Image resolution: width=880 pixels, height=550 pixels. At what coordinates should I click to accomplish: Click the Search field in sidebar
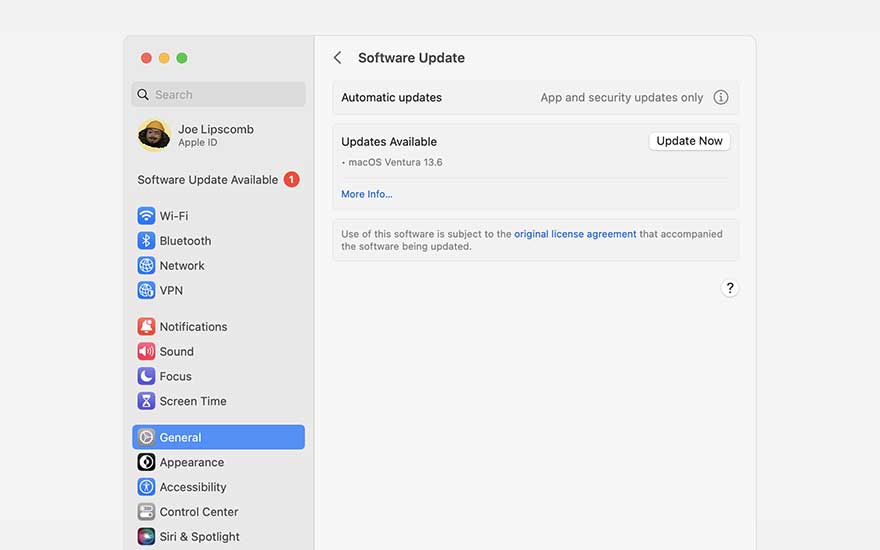click(219, 95)
